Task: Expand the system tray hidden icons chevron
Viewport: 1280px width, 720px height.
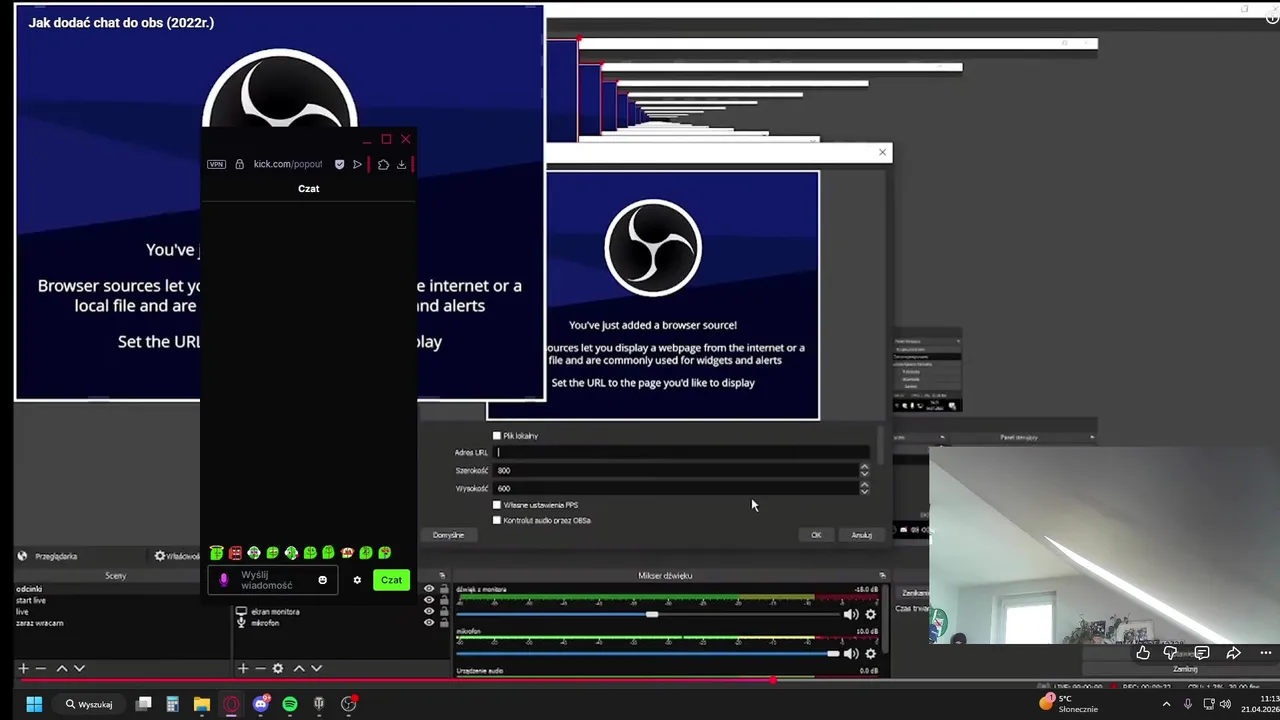Action: [x=1166, y=704]
